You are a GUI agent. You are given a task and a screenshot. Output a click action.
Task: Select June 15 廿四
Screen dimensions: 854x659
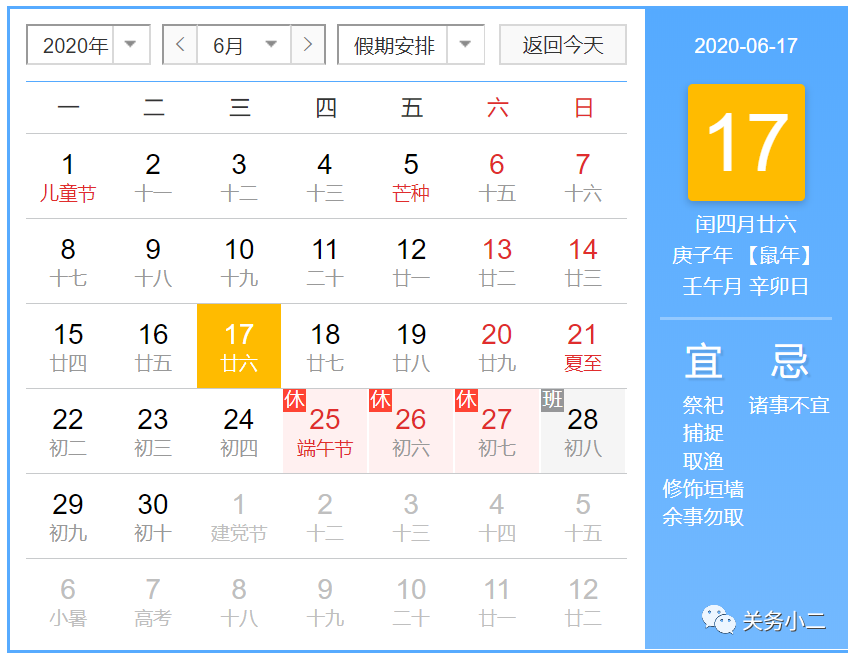point(68,346)
